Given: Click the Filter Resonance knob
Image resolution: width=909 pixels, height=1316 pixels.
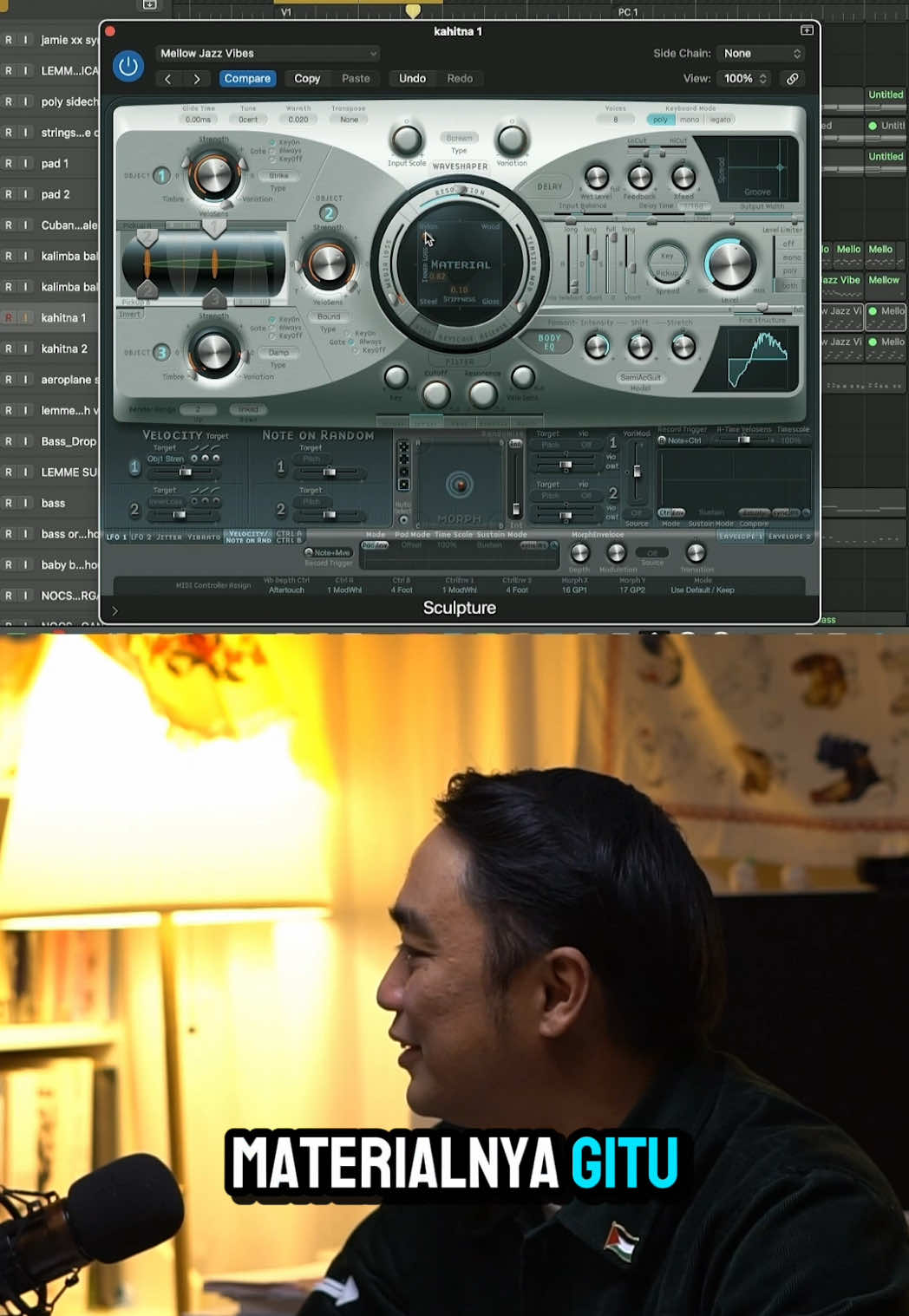Looking at the screenshot, I should (x=482, y=394).
